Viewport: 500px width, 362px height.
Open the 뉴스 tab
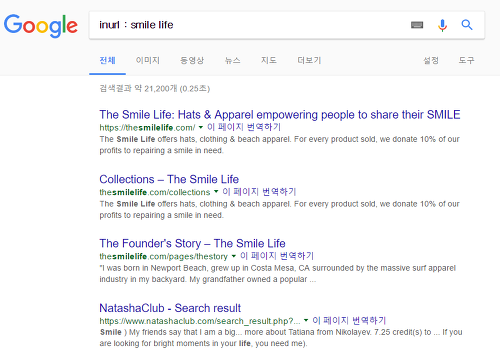(232, 60)
